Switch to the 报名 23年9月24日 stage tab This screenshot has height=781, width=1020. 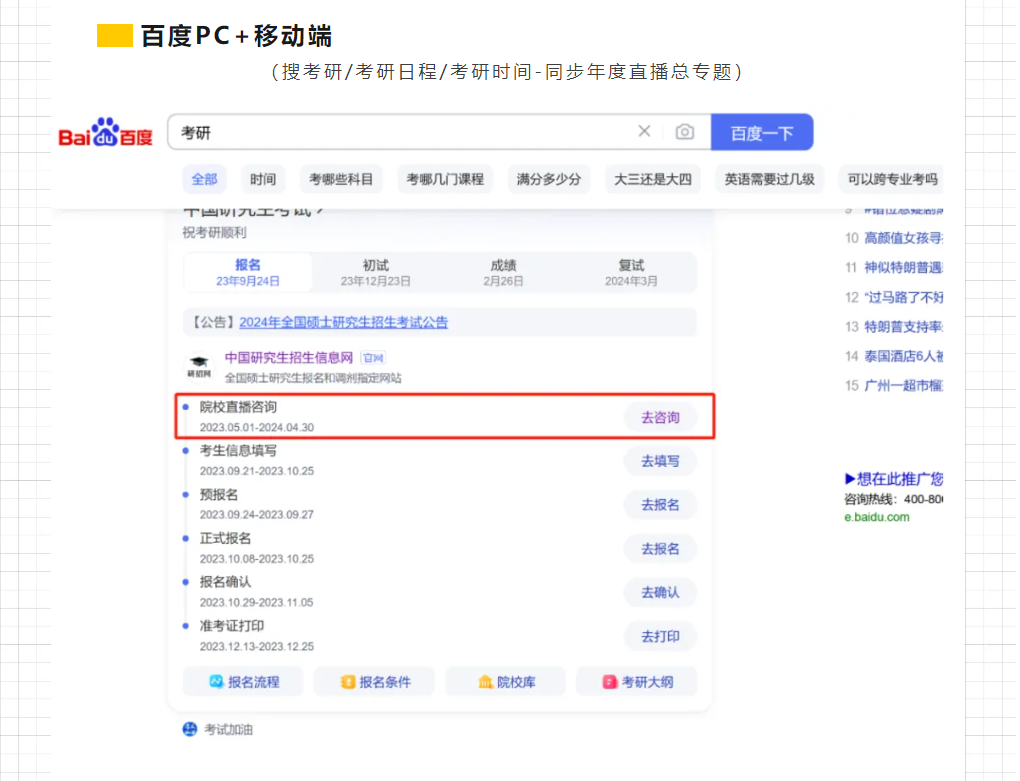[x=248, y=272]
